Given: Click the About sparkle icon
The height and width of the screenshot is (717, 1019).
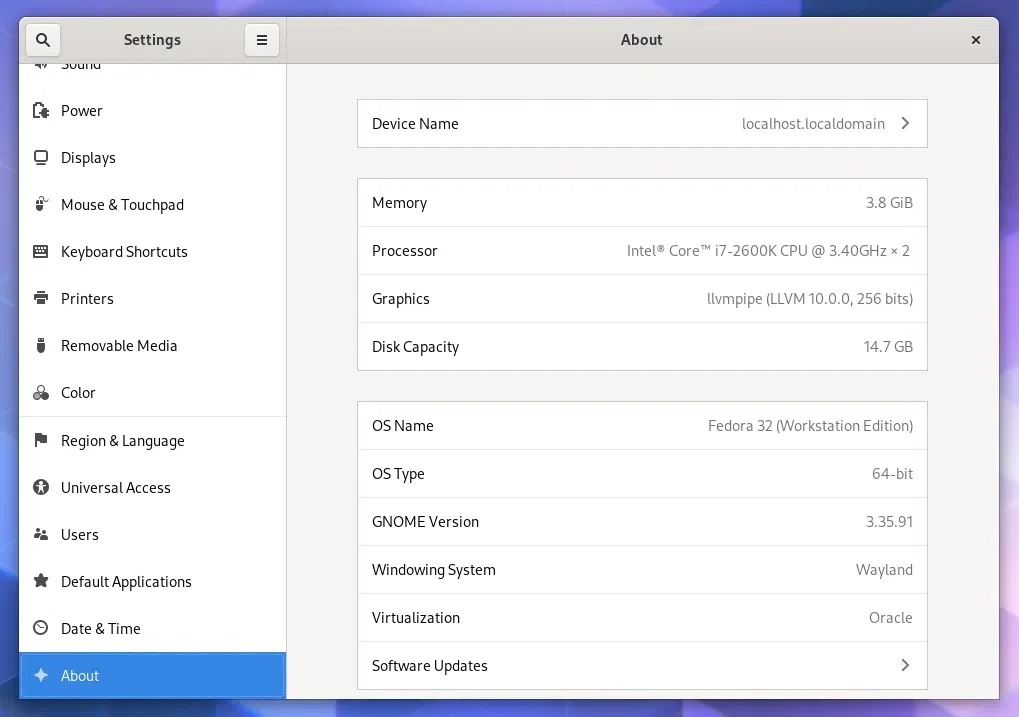Looking at the screenshot, I should (x=41, y=675).
